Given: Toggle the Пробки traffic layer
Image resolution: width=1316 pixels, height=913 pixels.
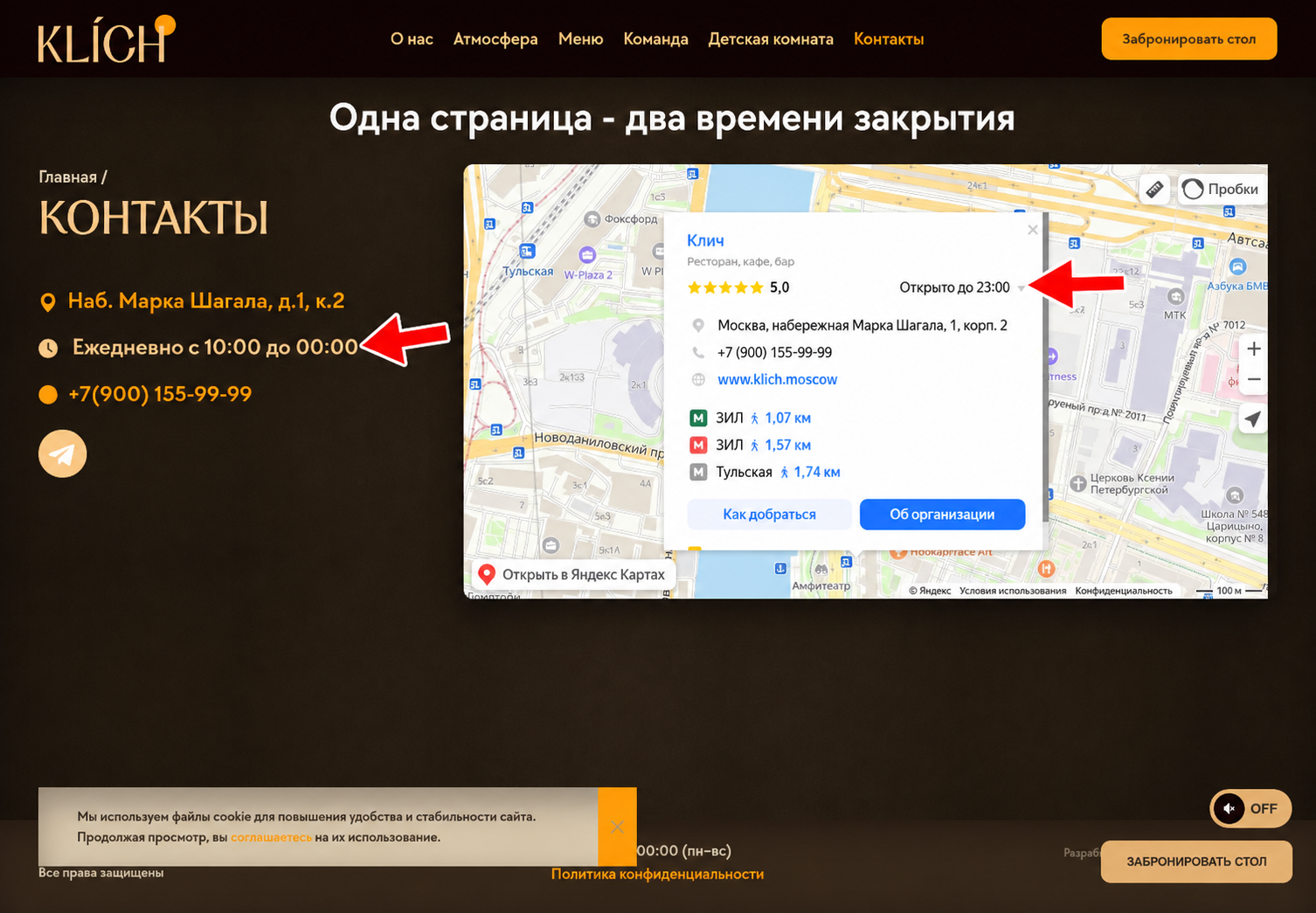Looking at the screenshot, I should pos(1221,189).
